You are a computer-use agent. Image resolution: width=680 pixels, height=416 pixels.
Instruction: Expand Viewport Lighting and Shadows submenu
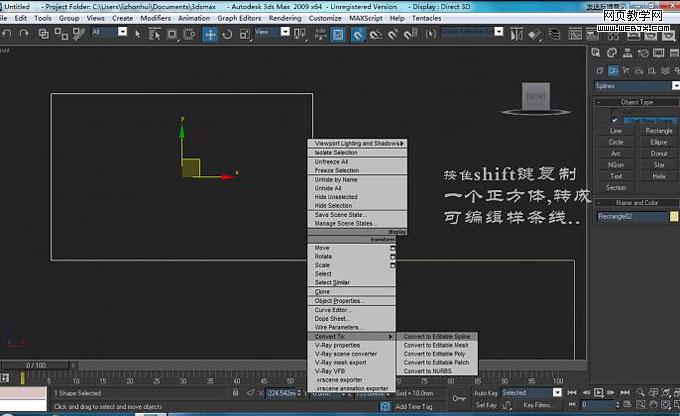pos(357,143)
